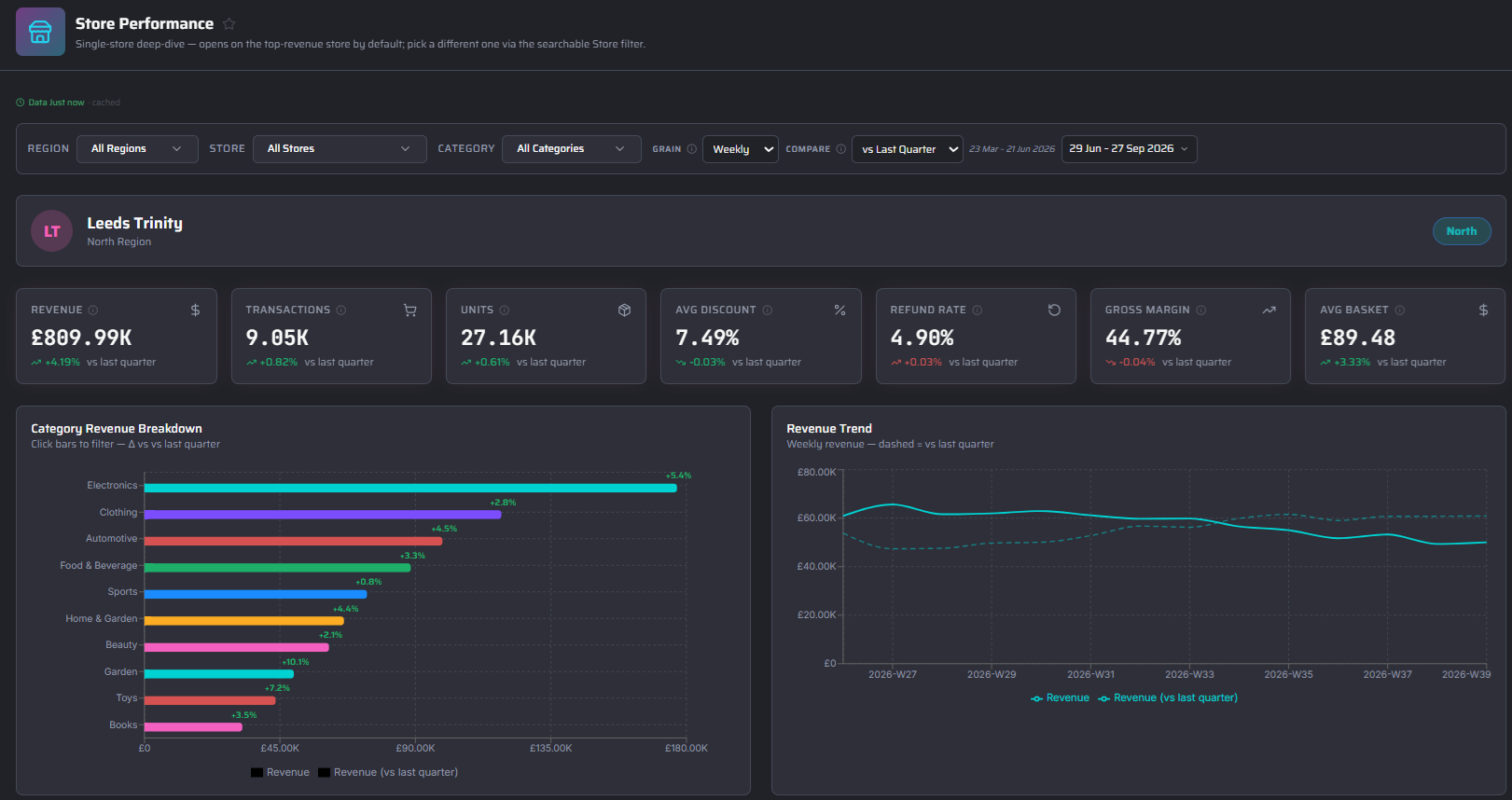The width and height of the screenshot is (1512, 800).
Task: Click the Store Performance shop icon
Action: click(40, 32)
